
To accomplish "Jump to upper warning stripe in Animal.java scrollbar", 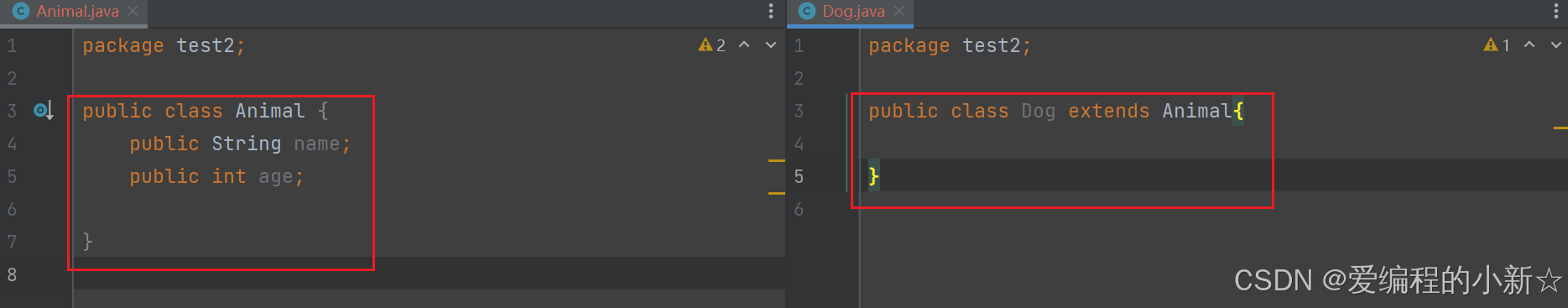I will 777,160.
